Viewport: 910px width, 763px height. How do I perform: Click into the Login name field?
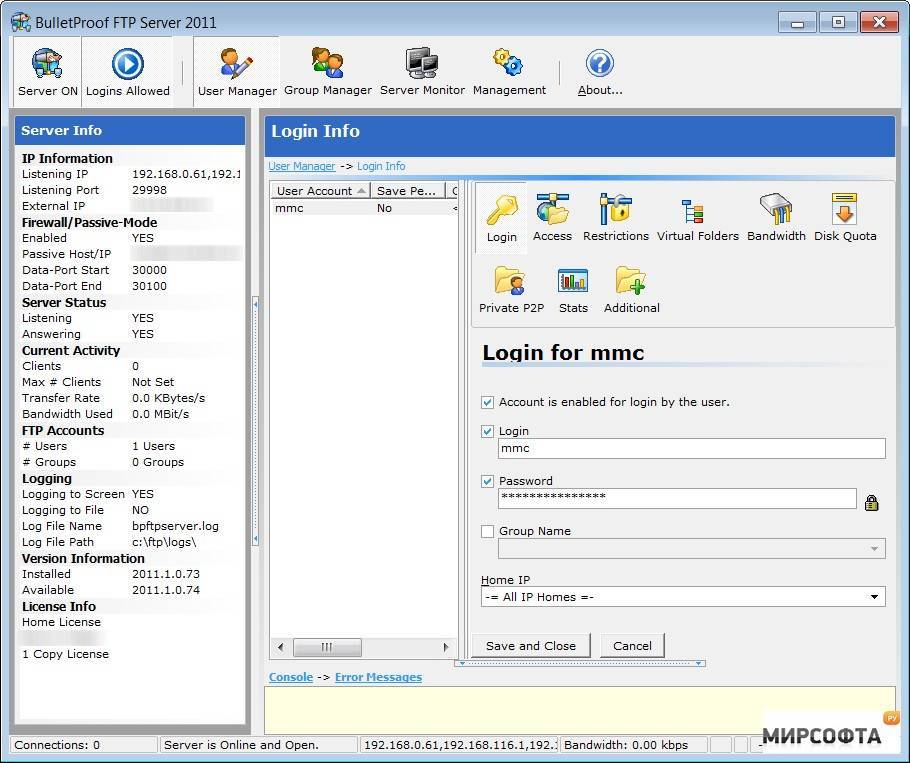coord(691,449)
